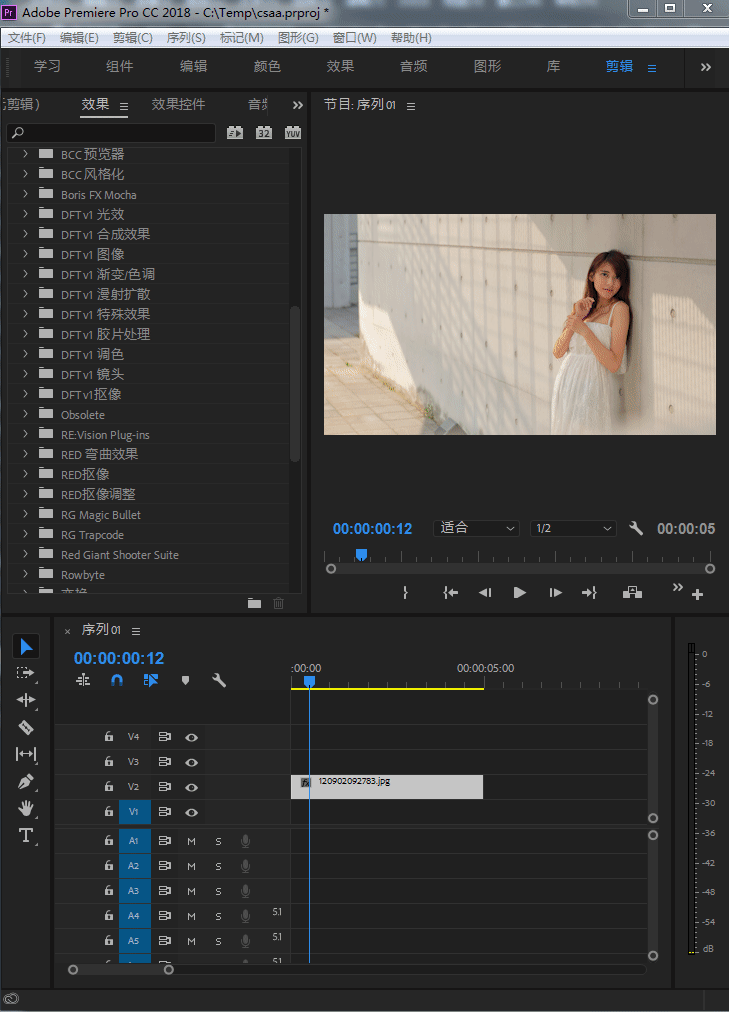Step forward one frame
The image size is (729, 1012).
(x=555, y=592)
